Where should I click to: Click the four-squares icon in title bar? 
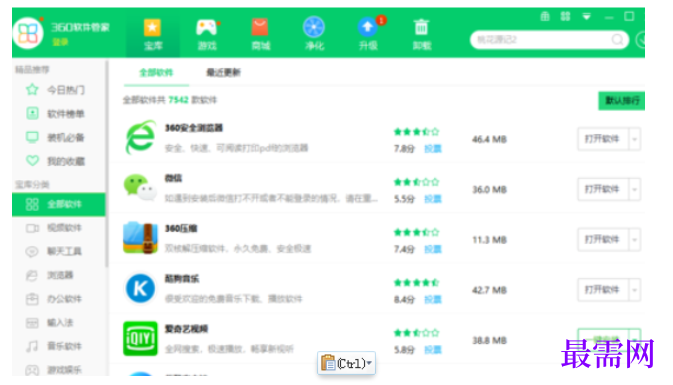[x=565, y=17]
